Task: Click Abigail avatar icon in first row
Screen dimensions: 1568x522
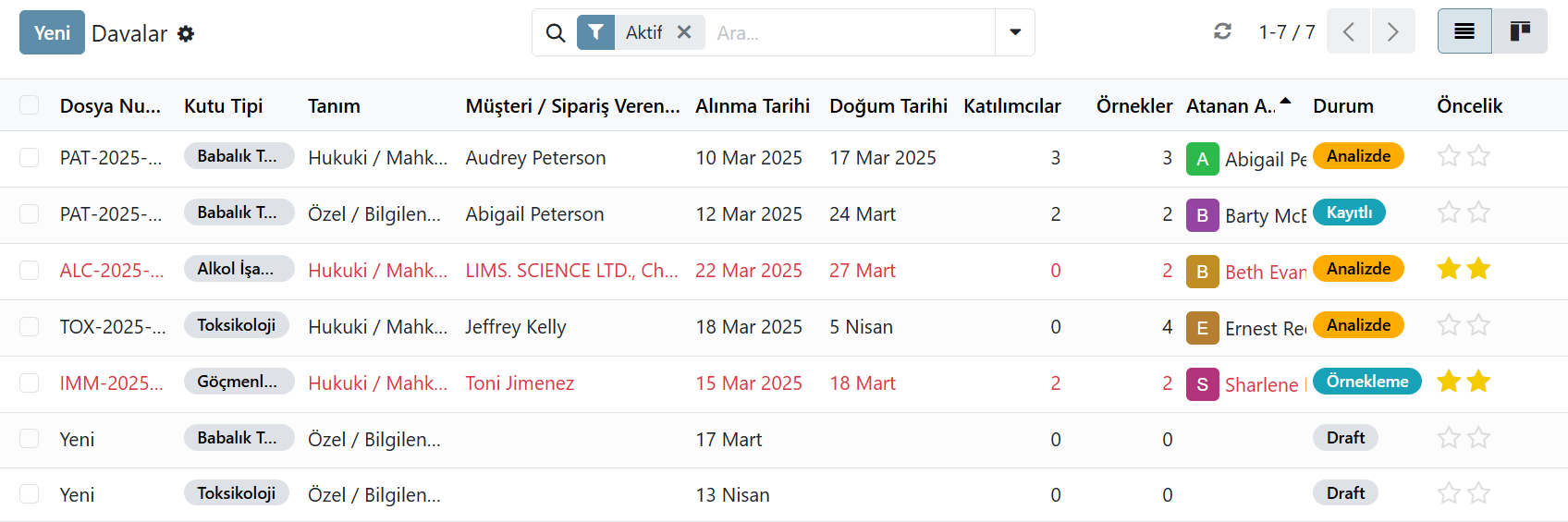Action: (x=1202, y=159)
